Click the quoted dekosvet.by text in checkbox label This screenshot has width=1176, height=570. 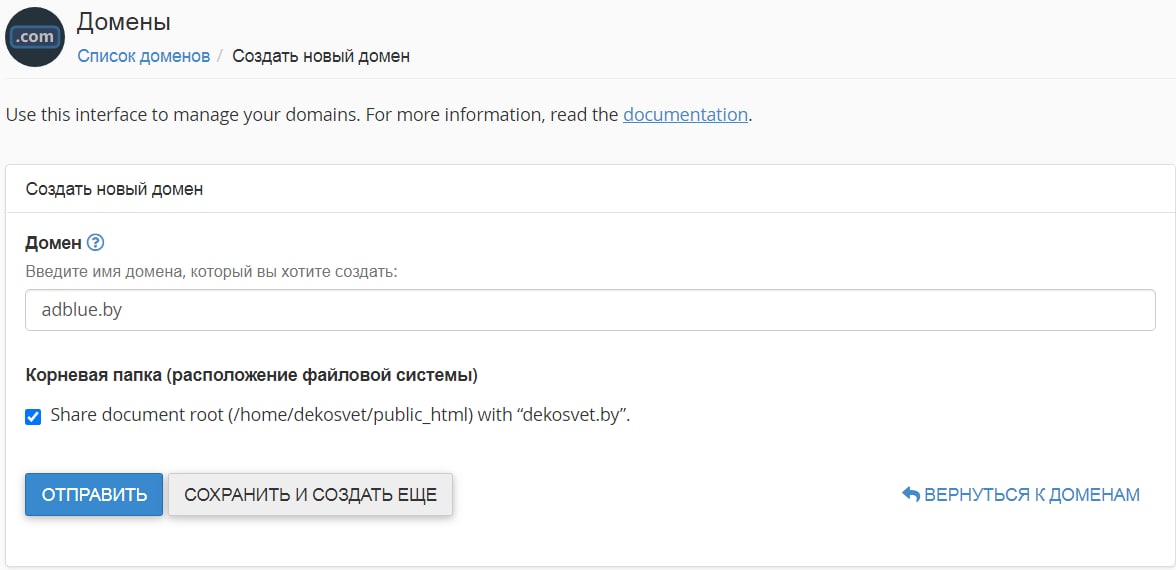click(570, 415)
